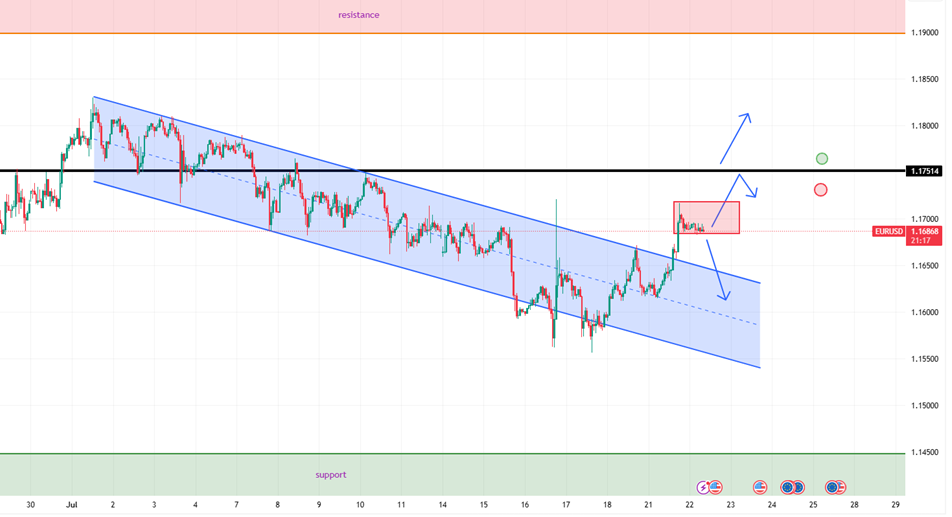Image resolution: width=952 pixels, height=517 pixels.
Task: Open the US flag event beside the lightning icon
Action: (x=715, y=487)
